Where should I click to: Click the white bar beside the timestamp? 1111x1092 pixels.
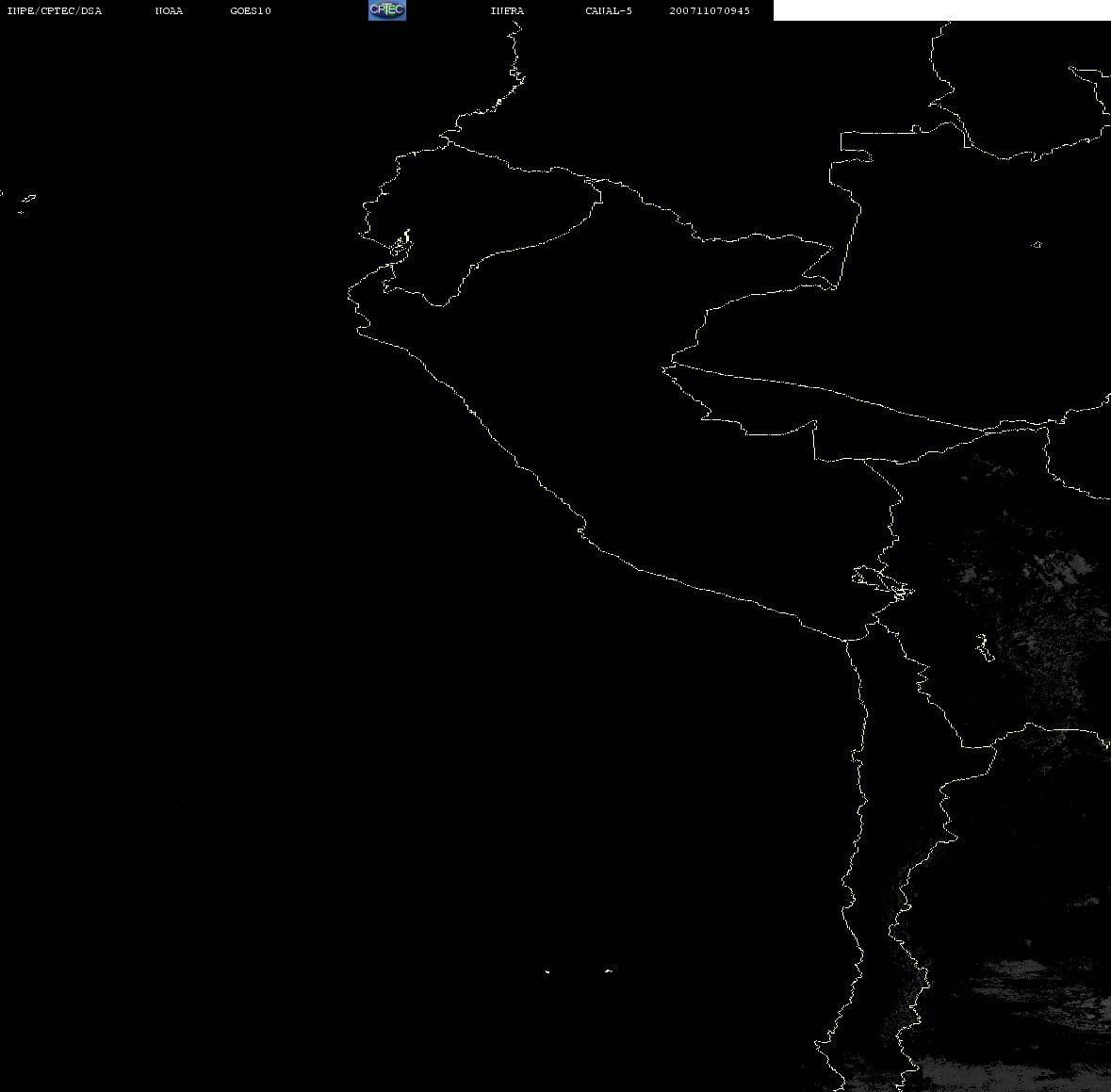[941, 10]
